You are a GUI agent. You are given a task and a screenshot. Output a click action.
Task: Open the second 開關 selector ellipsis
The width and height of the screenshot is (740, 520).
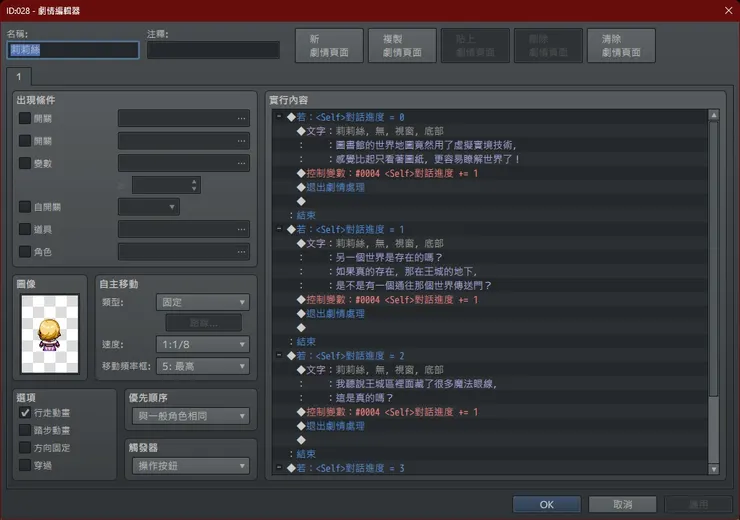pos(241,141)
